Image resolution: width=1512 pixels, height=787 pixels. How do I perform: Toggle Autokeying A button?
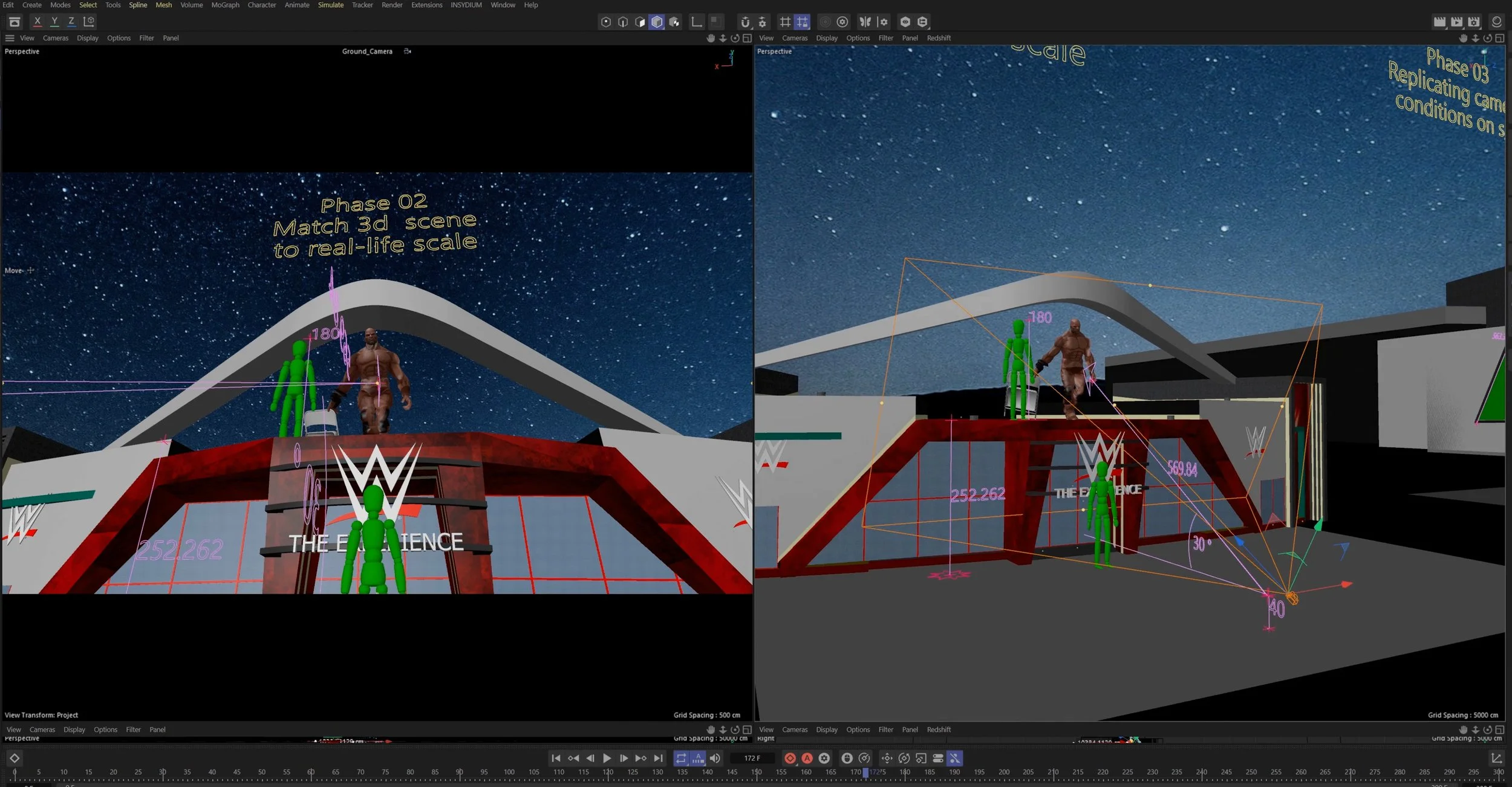807,758
